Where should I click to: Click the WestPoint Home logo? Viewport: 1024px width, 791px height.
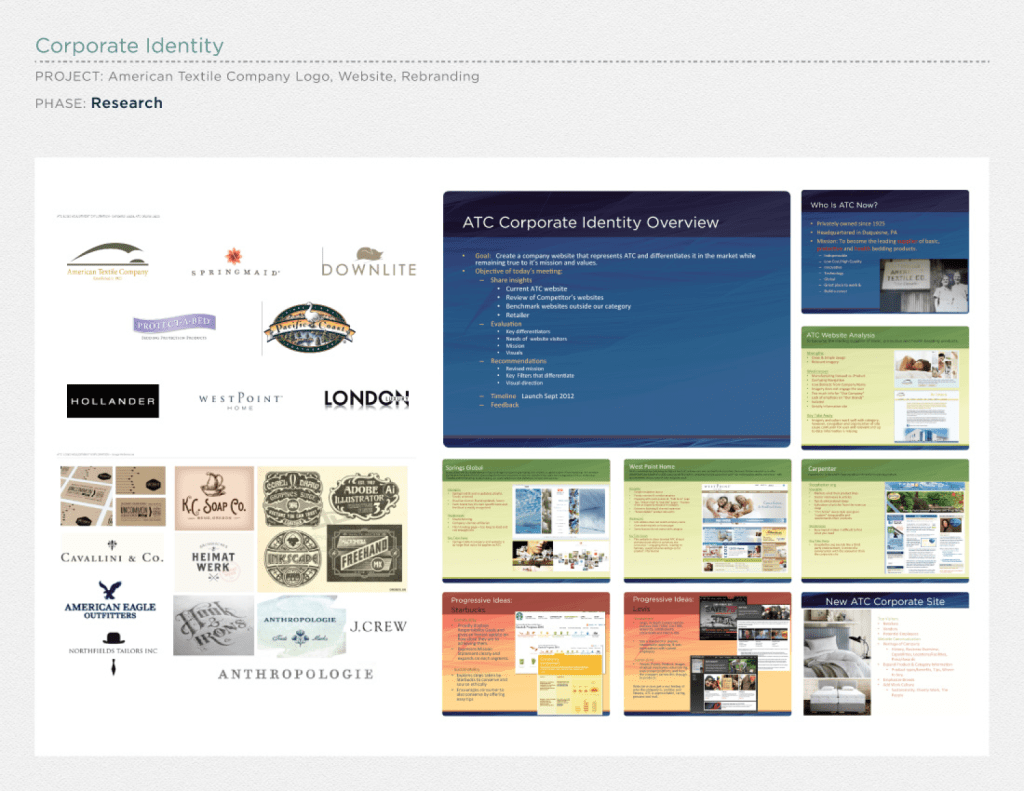[x=240, y=401]
